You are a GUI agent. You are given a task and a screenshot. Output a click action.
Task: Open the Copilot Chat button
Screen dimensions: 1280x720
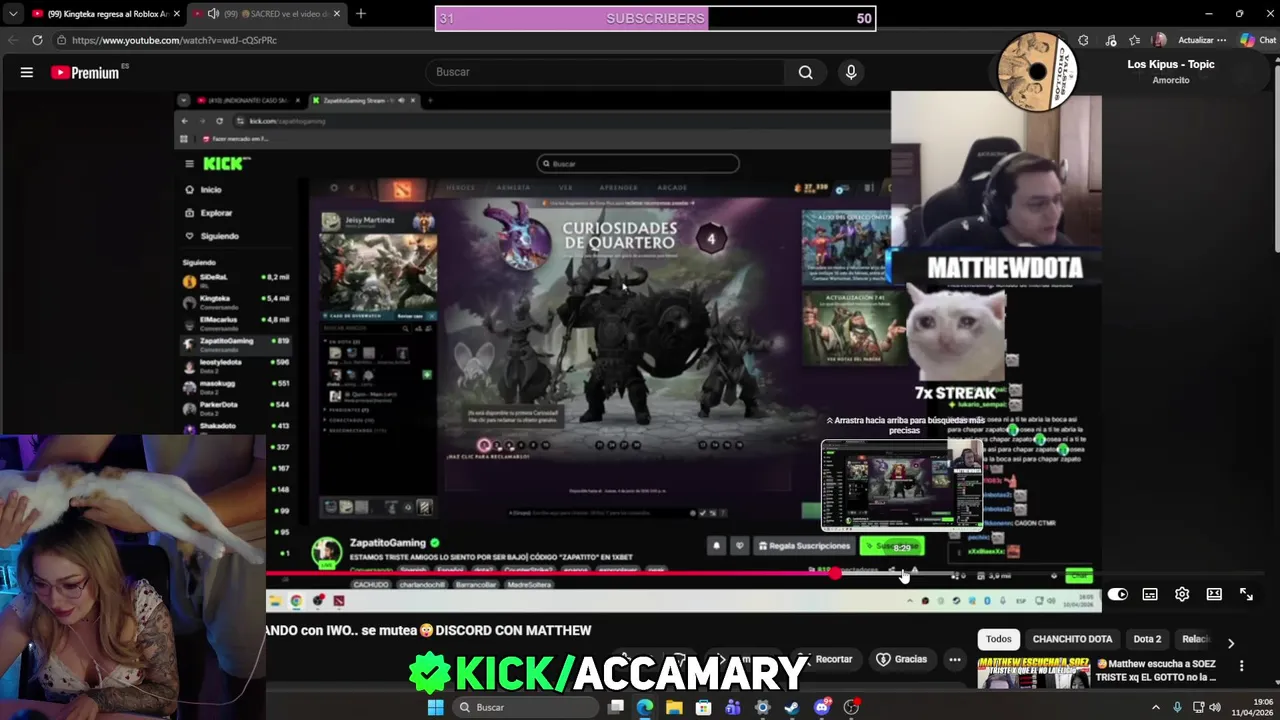(x=1258, y=40)
